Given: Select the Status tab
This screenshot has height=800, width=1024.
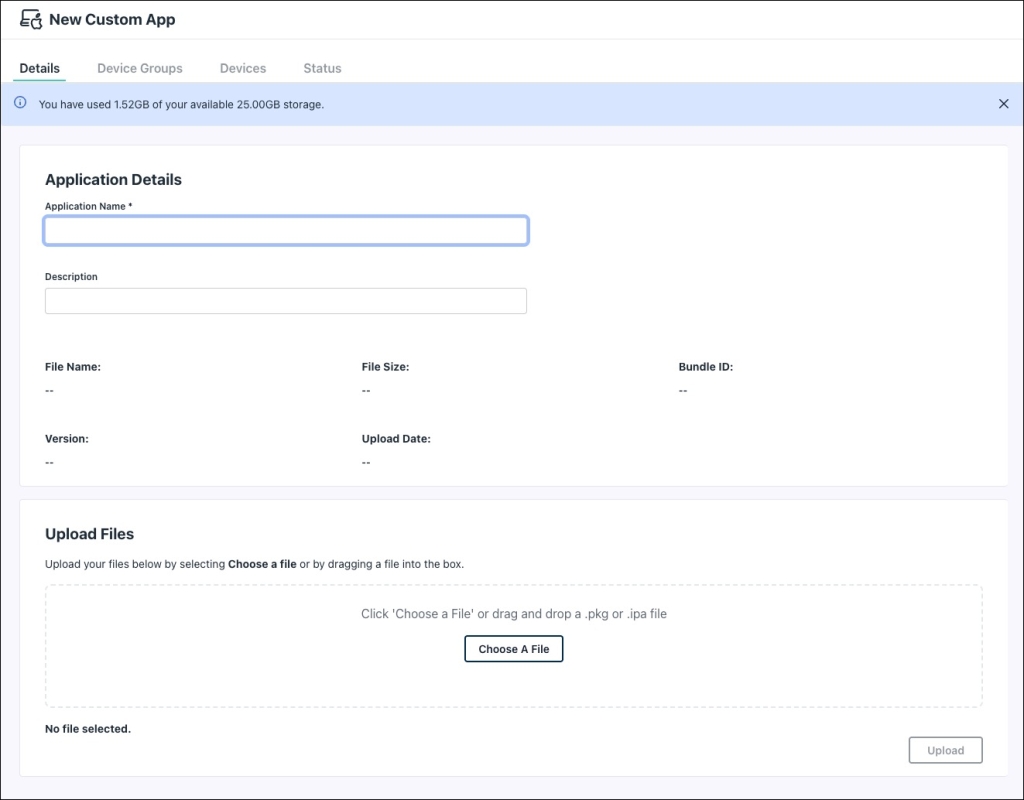Looking at the screenshot, I should click(321, 68).
